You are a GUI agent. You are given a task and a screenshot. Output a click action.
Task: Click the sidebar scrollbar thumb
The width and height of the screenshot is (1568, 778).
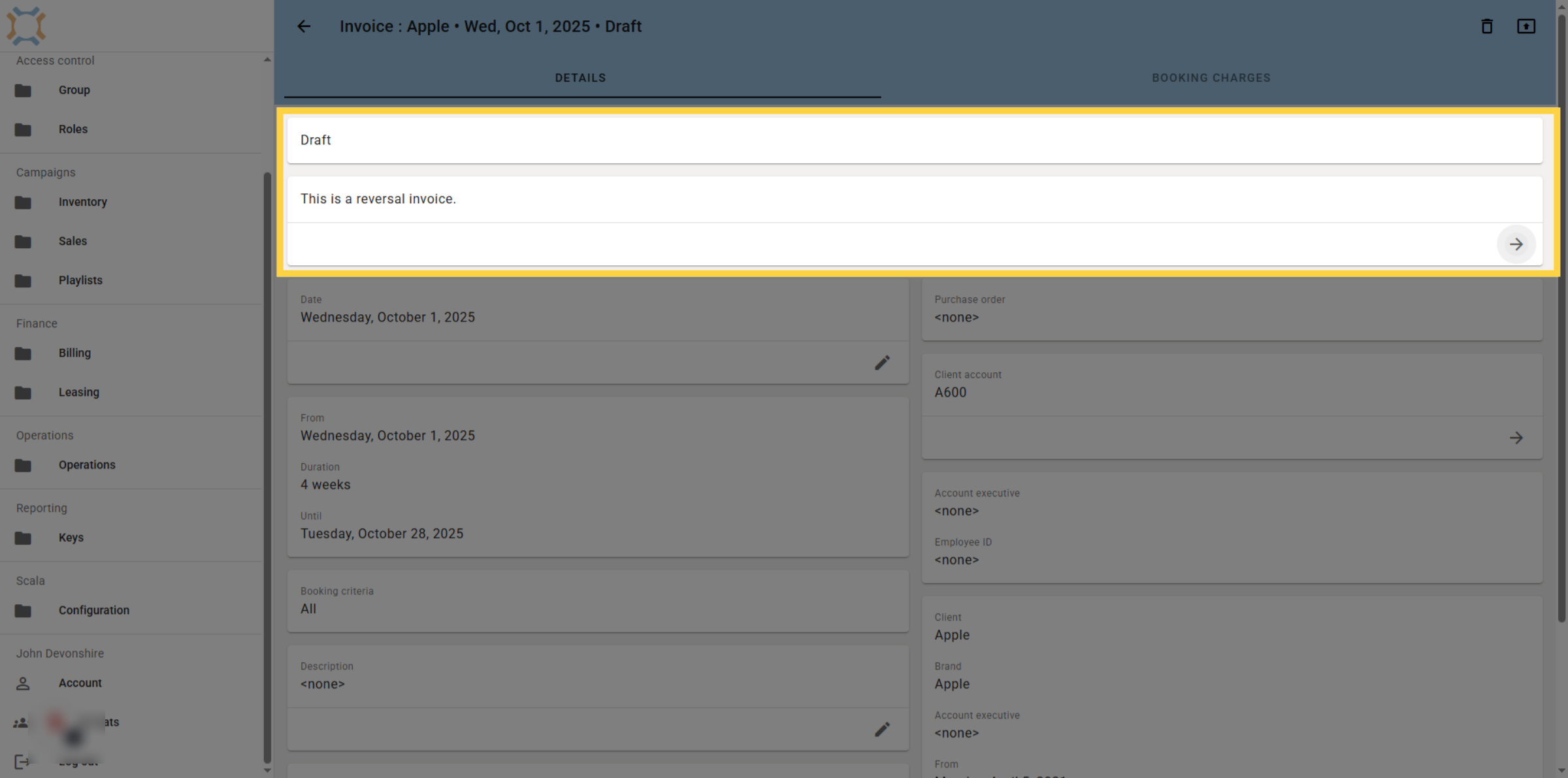coord(267,467)
